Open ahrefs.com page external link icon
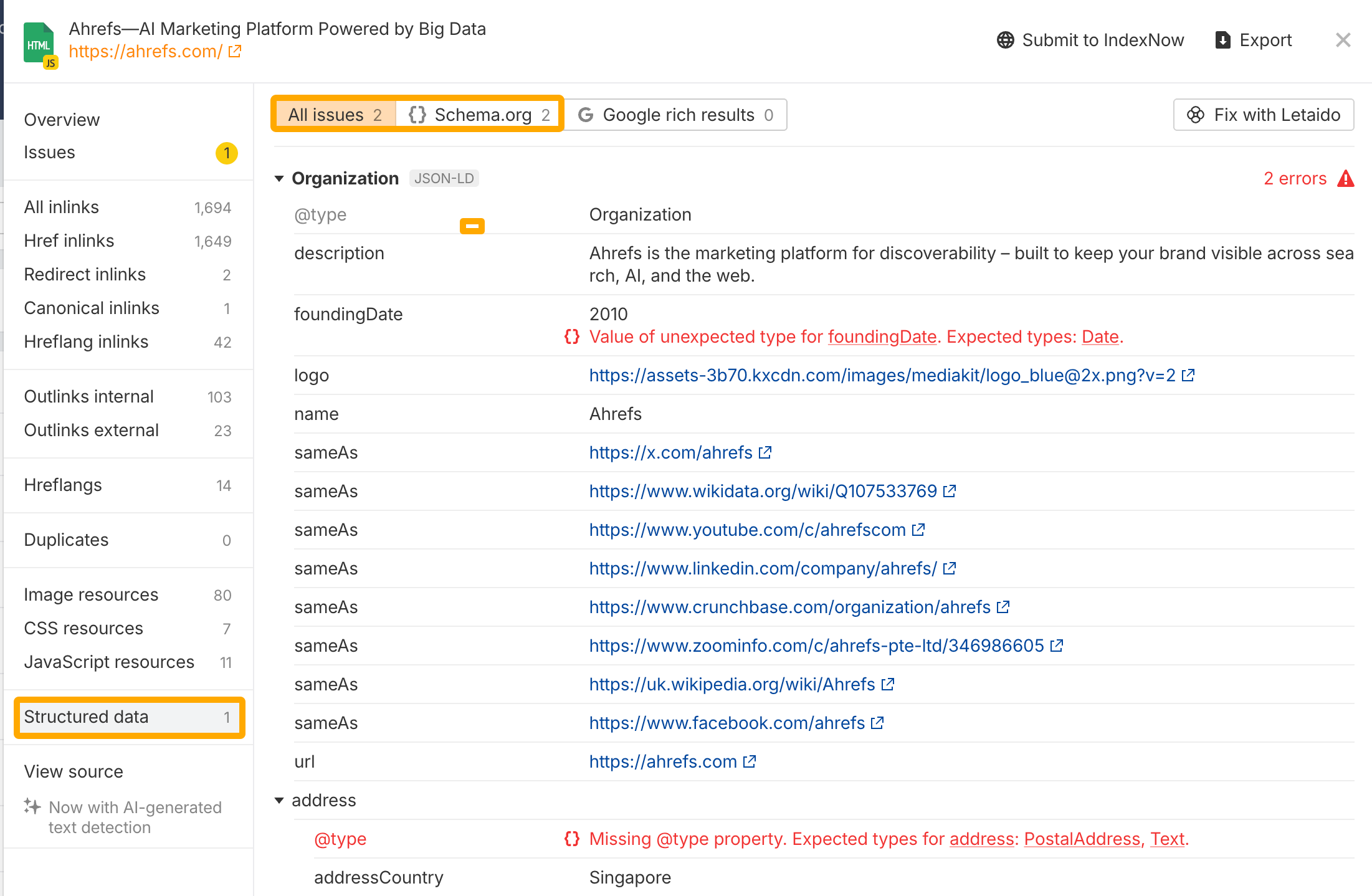Viewport: 1372px width, 896px height. (x=235, y=51)
